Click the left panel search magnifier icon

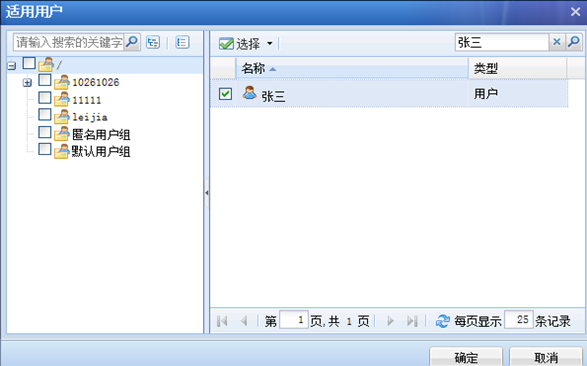click(x=132, y=42)
